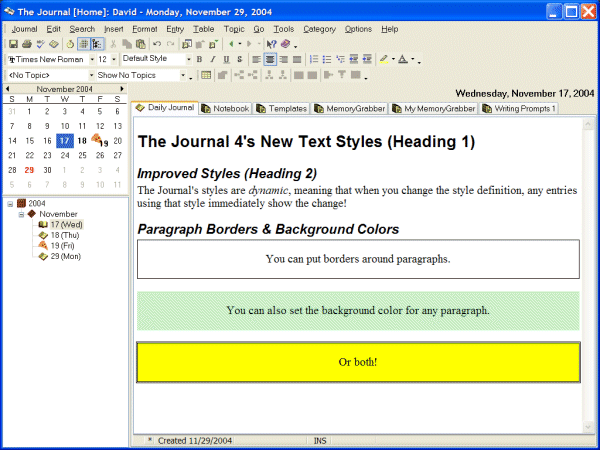
Task: Open the Category menu
Action: (319, 30)
